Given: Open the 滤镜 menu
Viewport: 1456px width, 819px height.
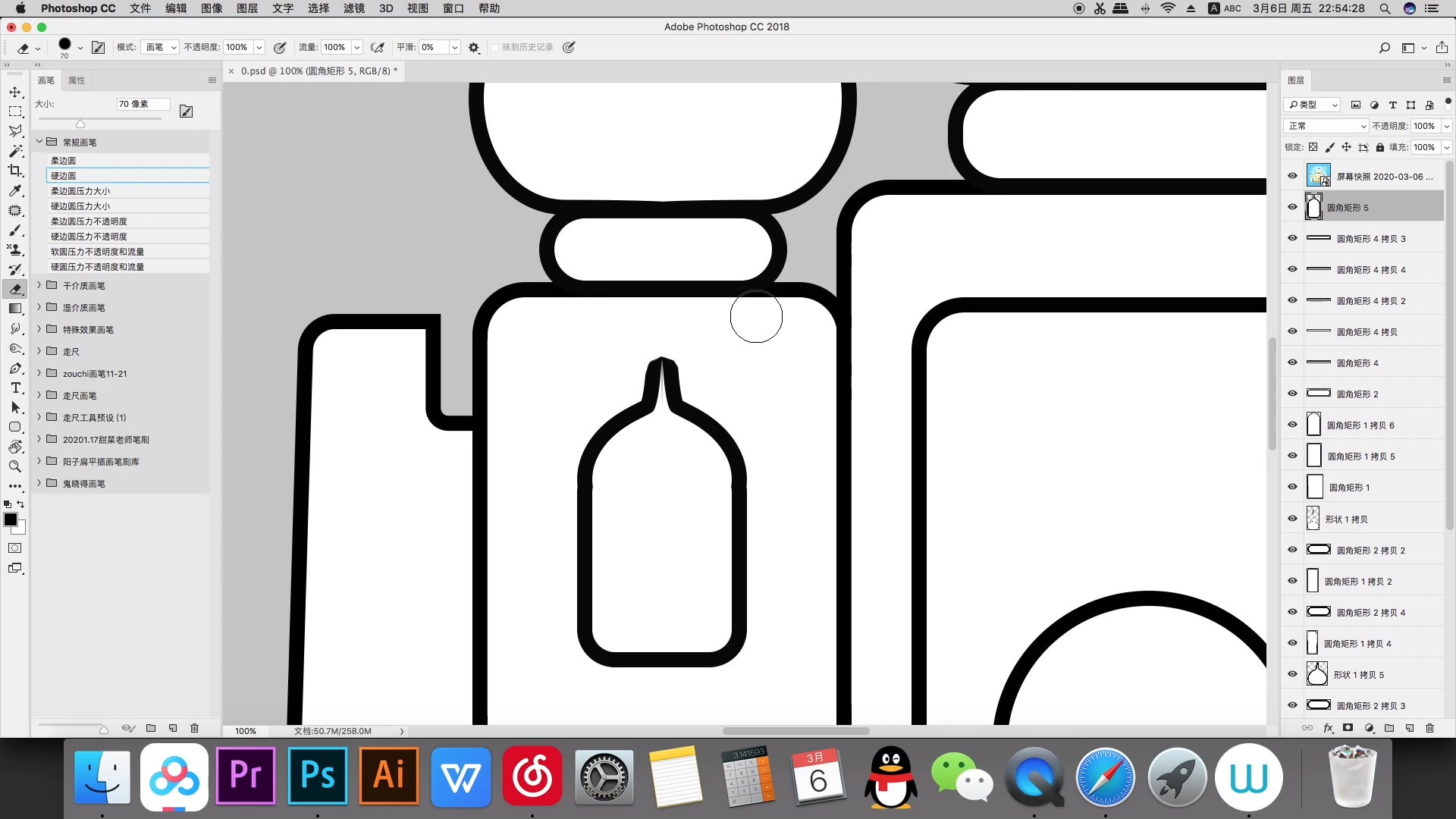Looking at the screenshot, I should pos(353,8).
